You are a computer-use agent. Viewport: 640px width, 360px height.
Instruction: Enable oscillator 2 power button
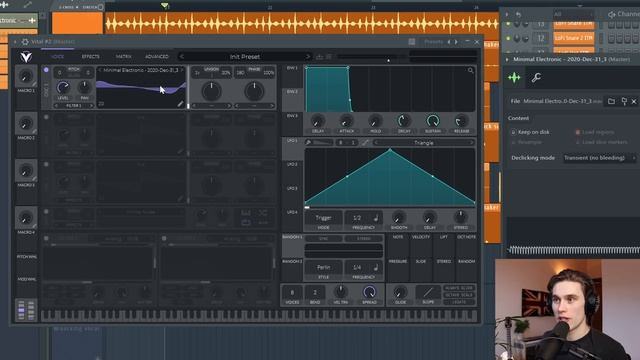coord(46,117)
